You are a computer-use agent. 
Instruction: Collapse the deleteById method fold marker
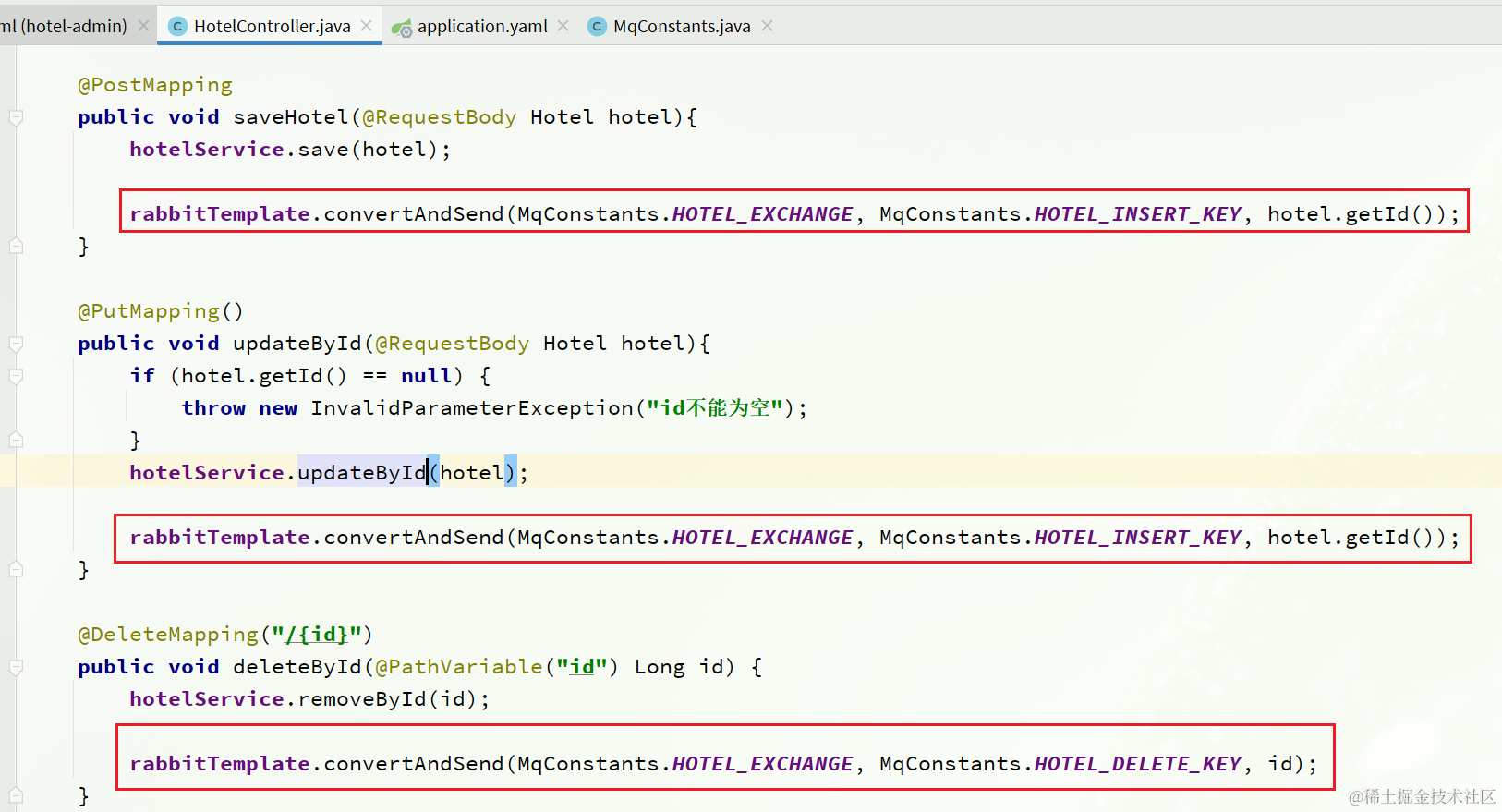pos(16,667)
